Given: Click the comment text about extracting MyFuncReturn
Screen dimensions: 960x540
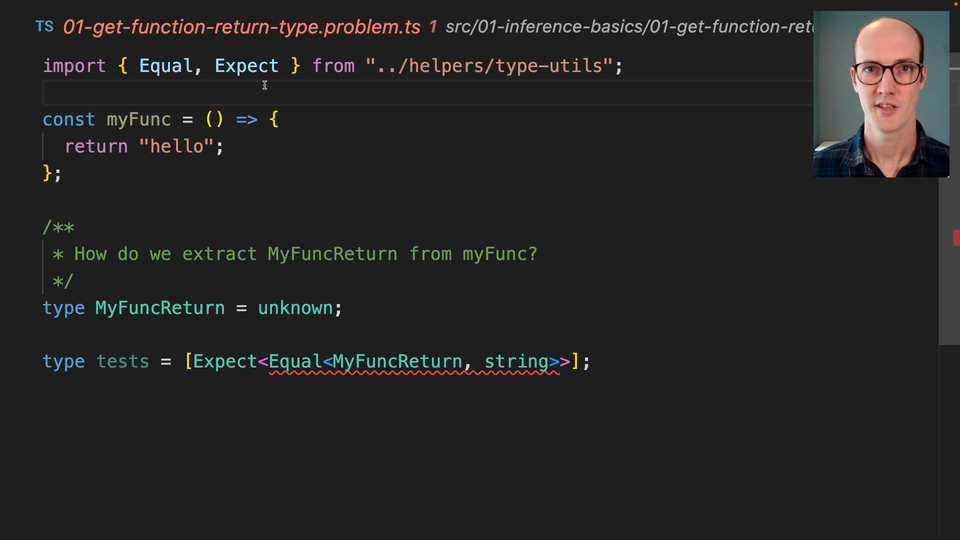Looking at the screenshot, I should [305, 254].
